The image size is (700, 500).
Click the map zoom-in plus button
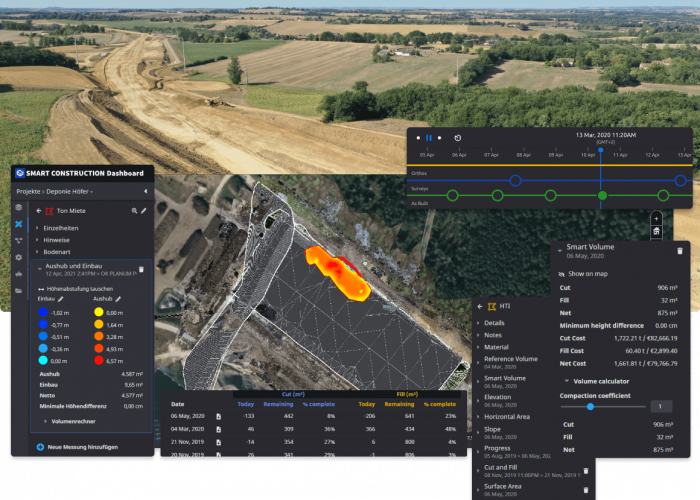(x=656, y=218)
